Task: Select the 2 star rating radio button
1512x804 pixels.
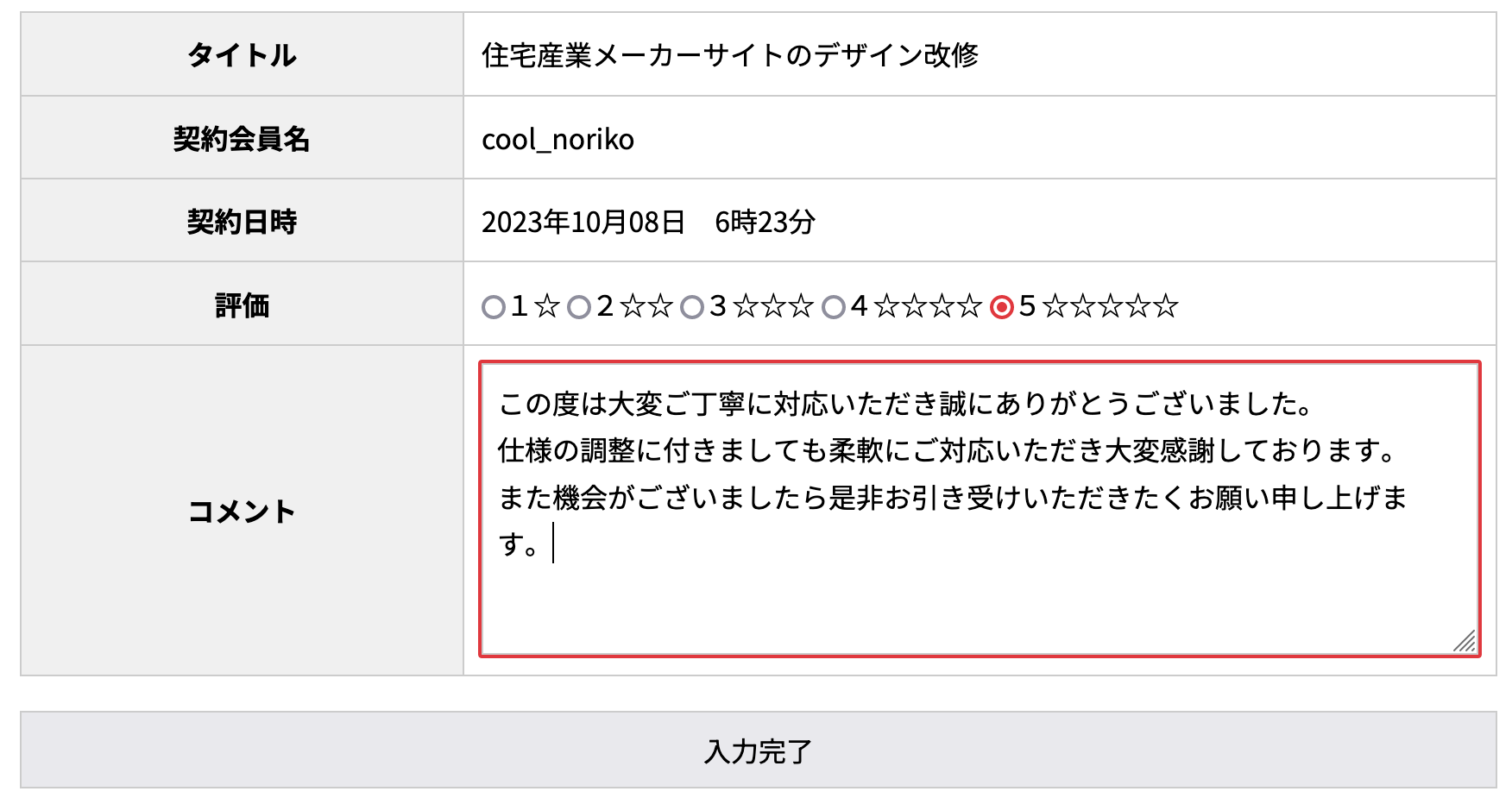Action: tap(579, 307)
